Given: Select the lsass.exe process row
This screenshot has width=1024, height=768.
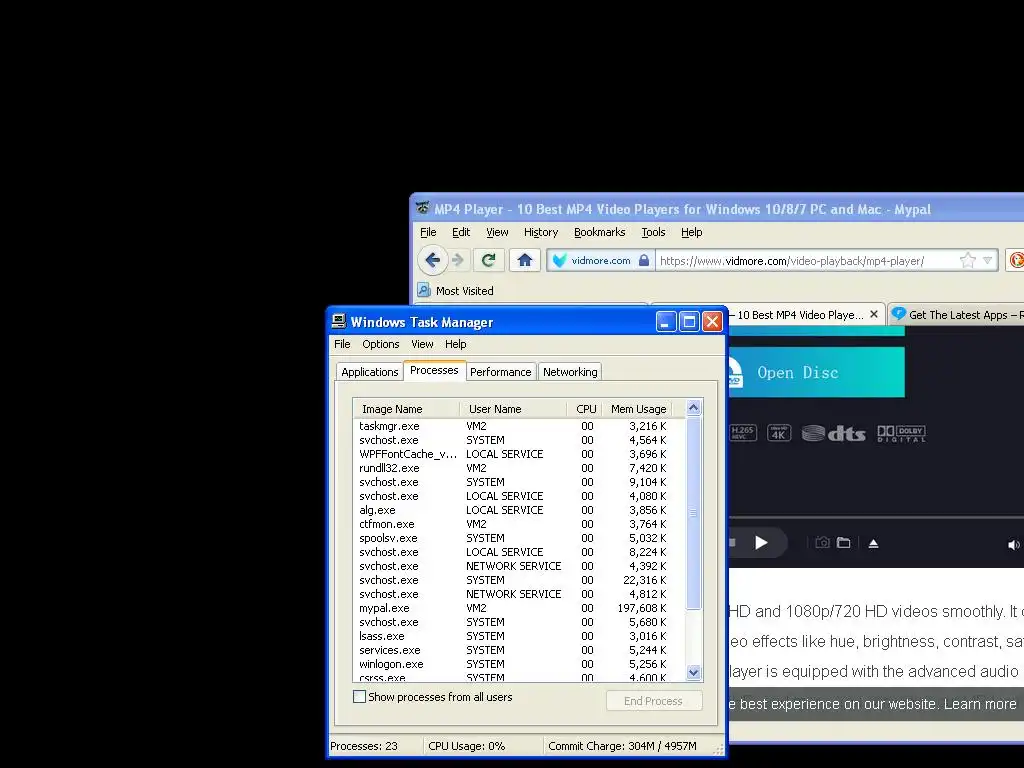Looking at the screenshot, I should (x=519, y=636).
